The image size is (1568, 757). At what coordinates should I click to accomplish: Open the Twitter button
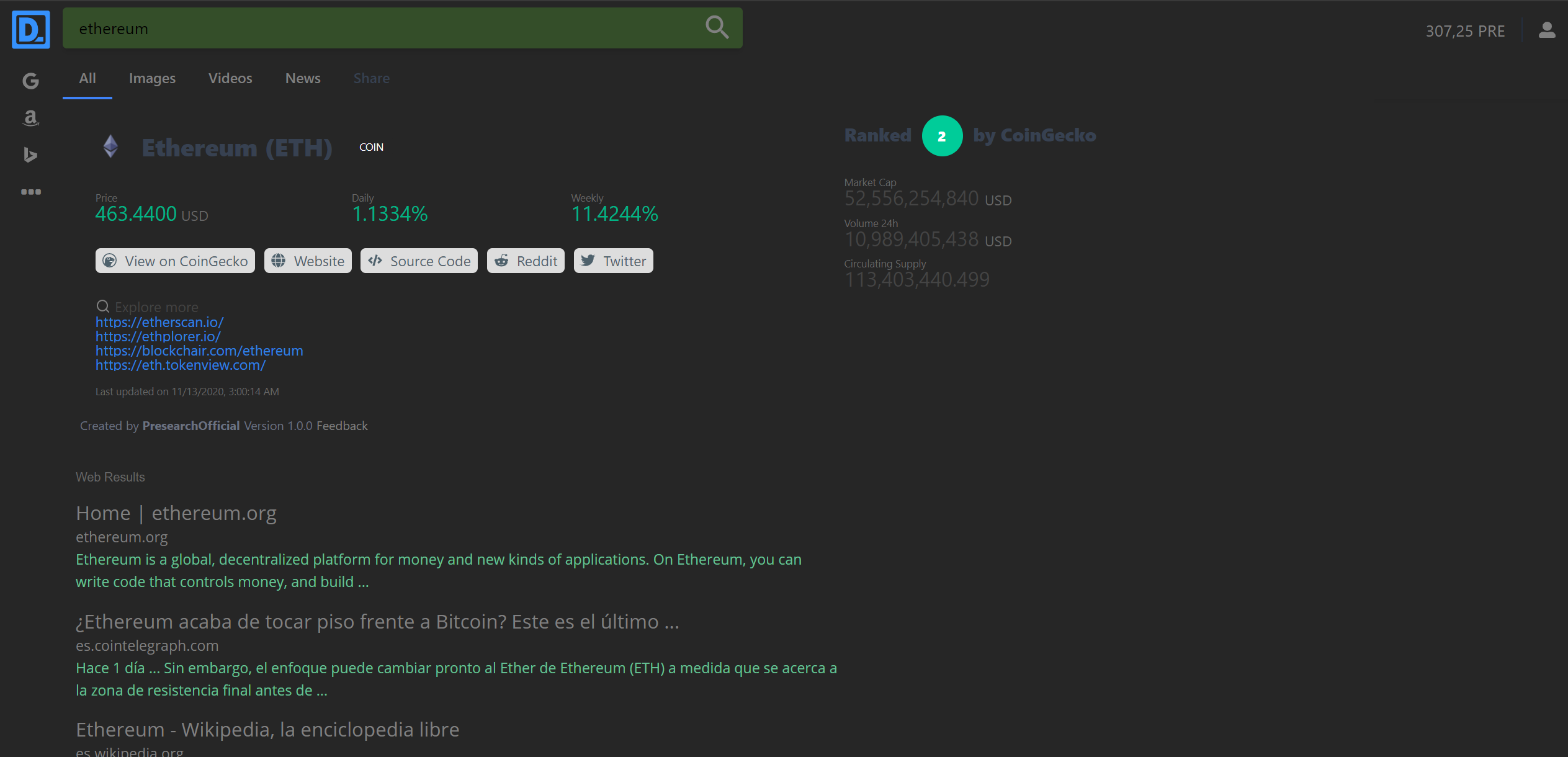pos(613,261)
